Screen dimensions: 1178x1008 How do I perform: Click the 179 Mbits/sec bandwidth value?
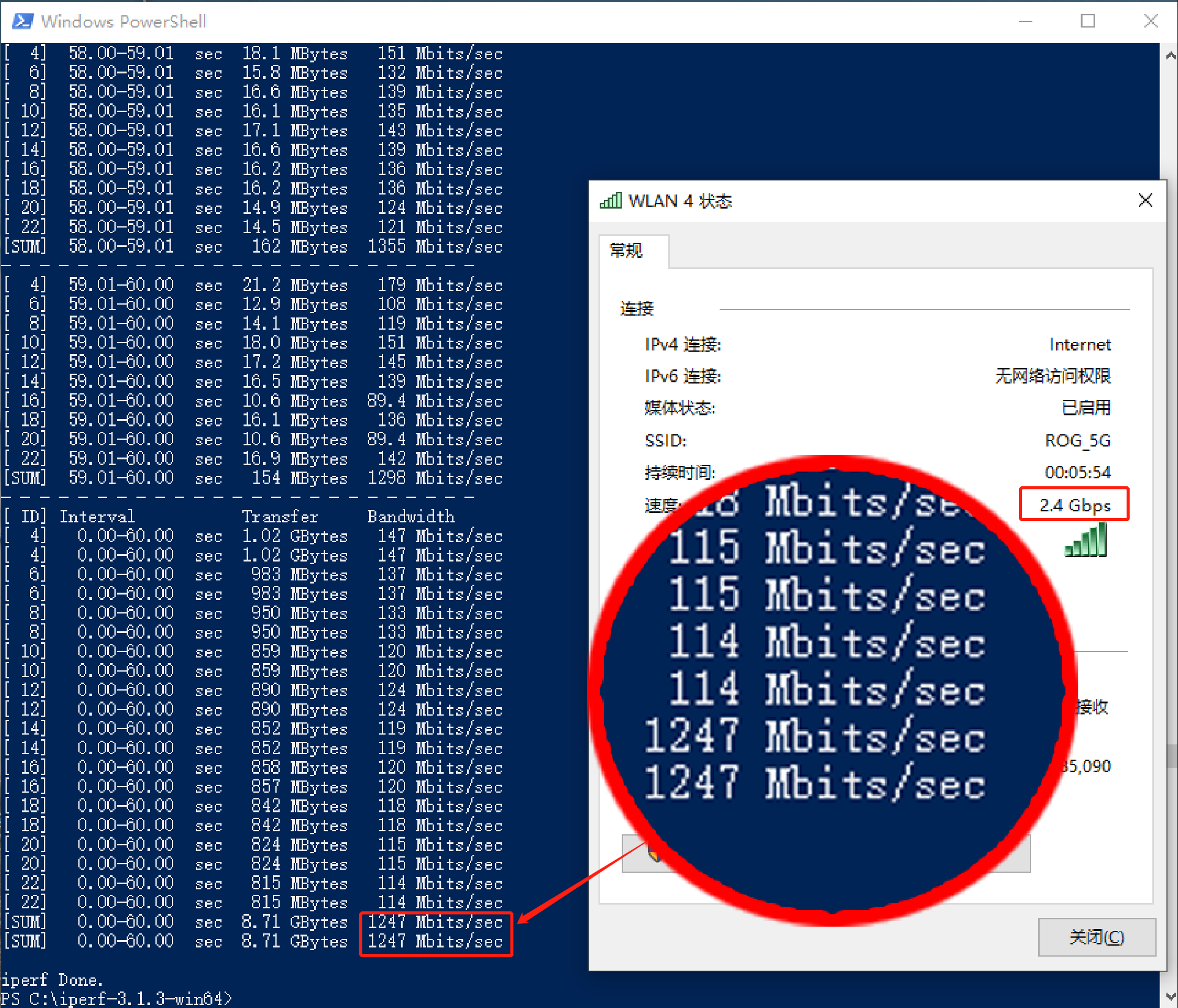click(439, 285)
